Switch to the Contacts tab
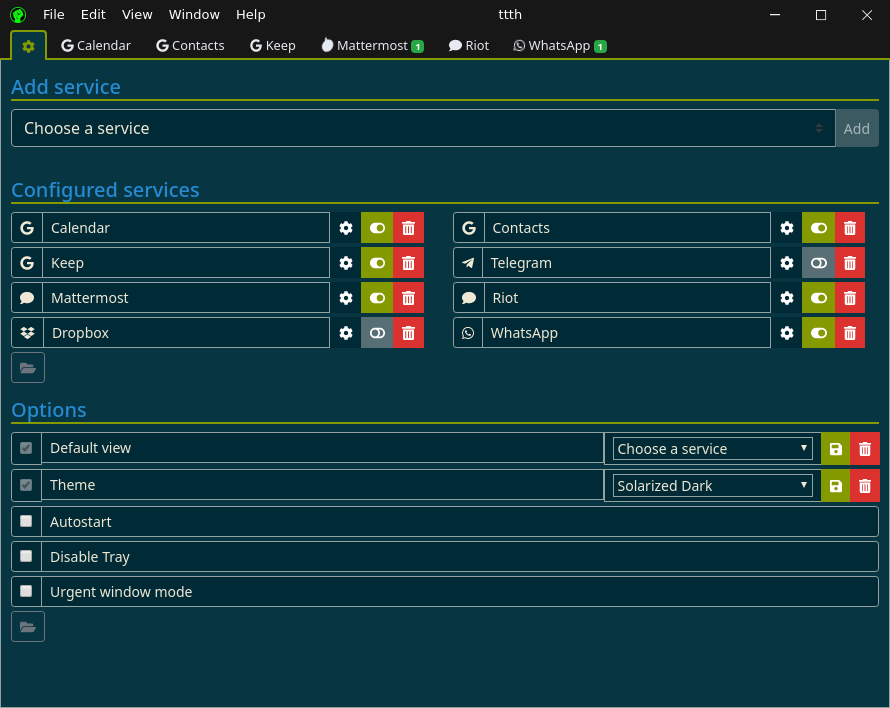The width and height of the screenshot is (890, 708). click(190, 45)
